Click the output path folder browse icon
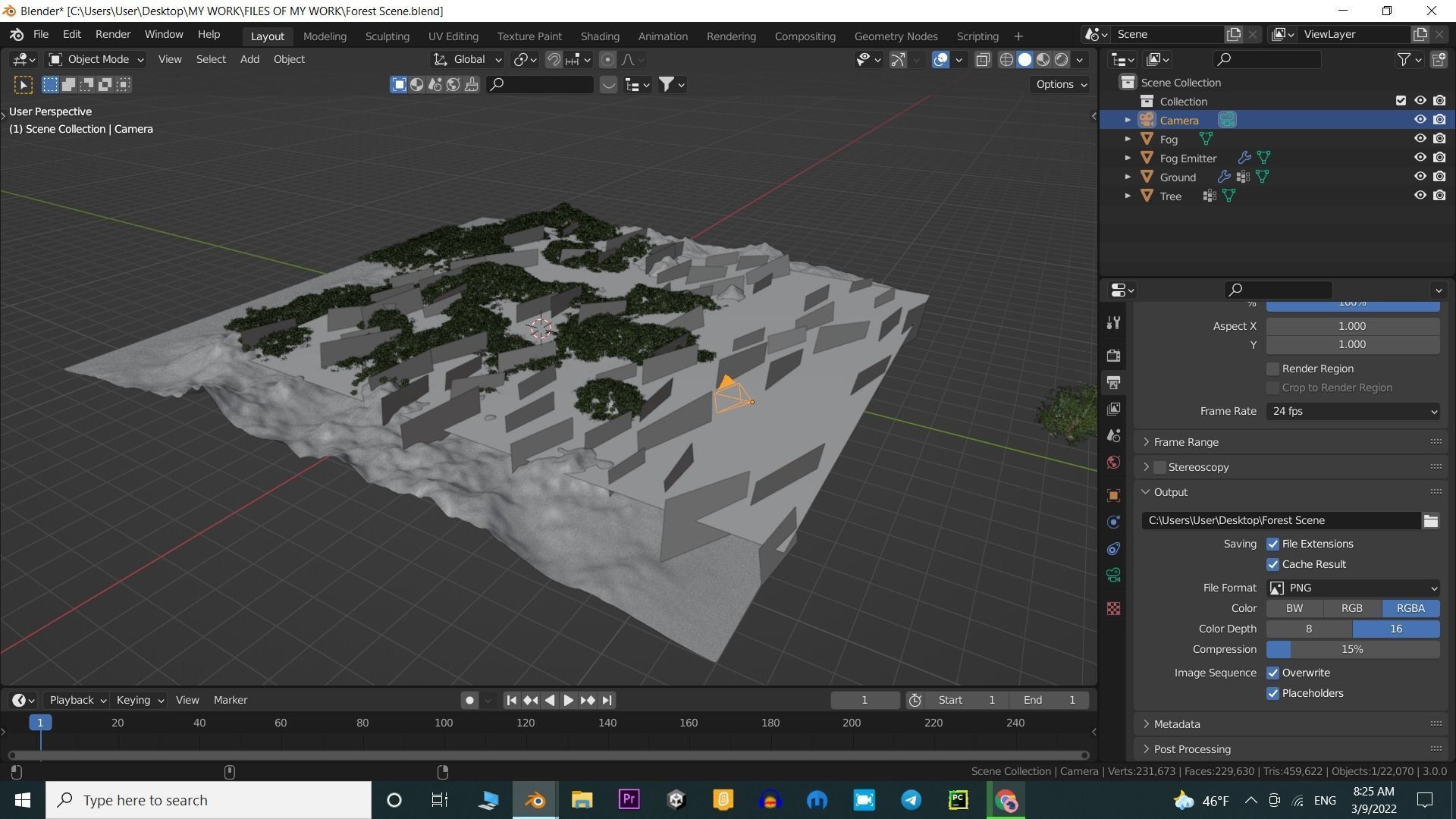Viewport: 1456px width, 819px height. pos(1430,520)
